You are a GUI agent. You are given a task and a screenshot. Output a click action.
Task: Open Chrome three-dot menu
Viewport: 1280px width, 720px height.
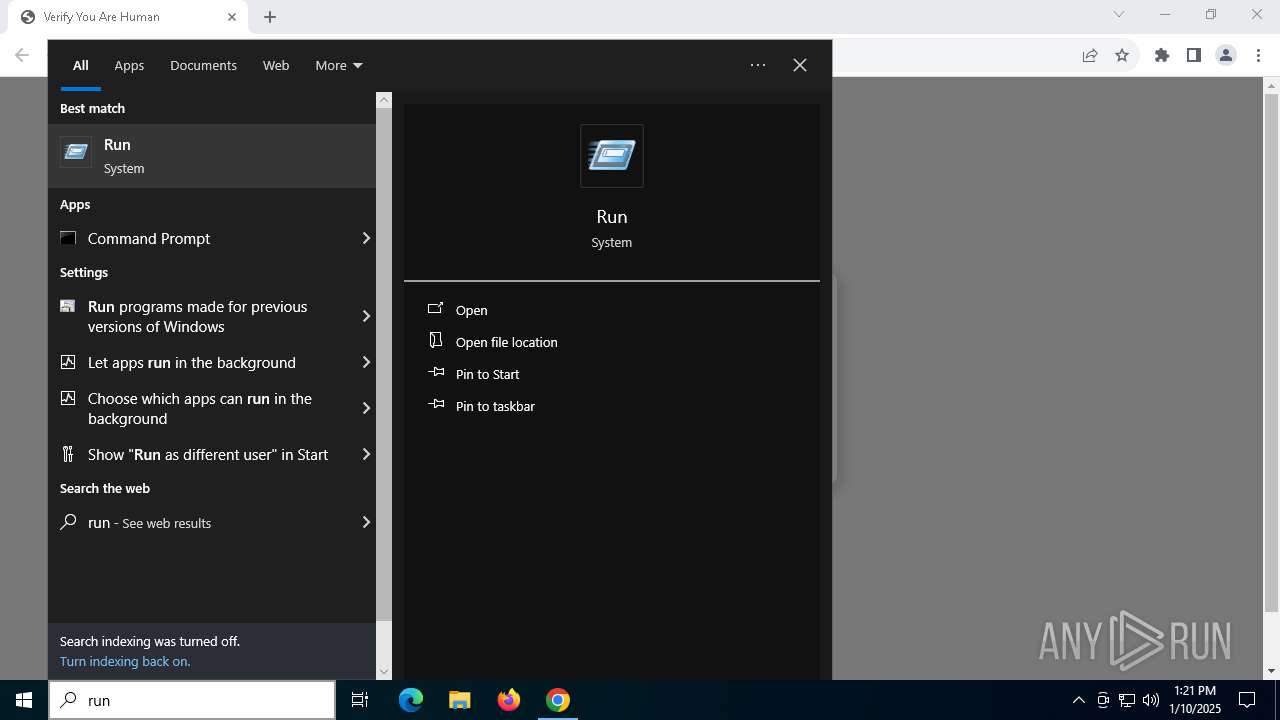(x=1258, y=56)
